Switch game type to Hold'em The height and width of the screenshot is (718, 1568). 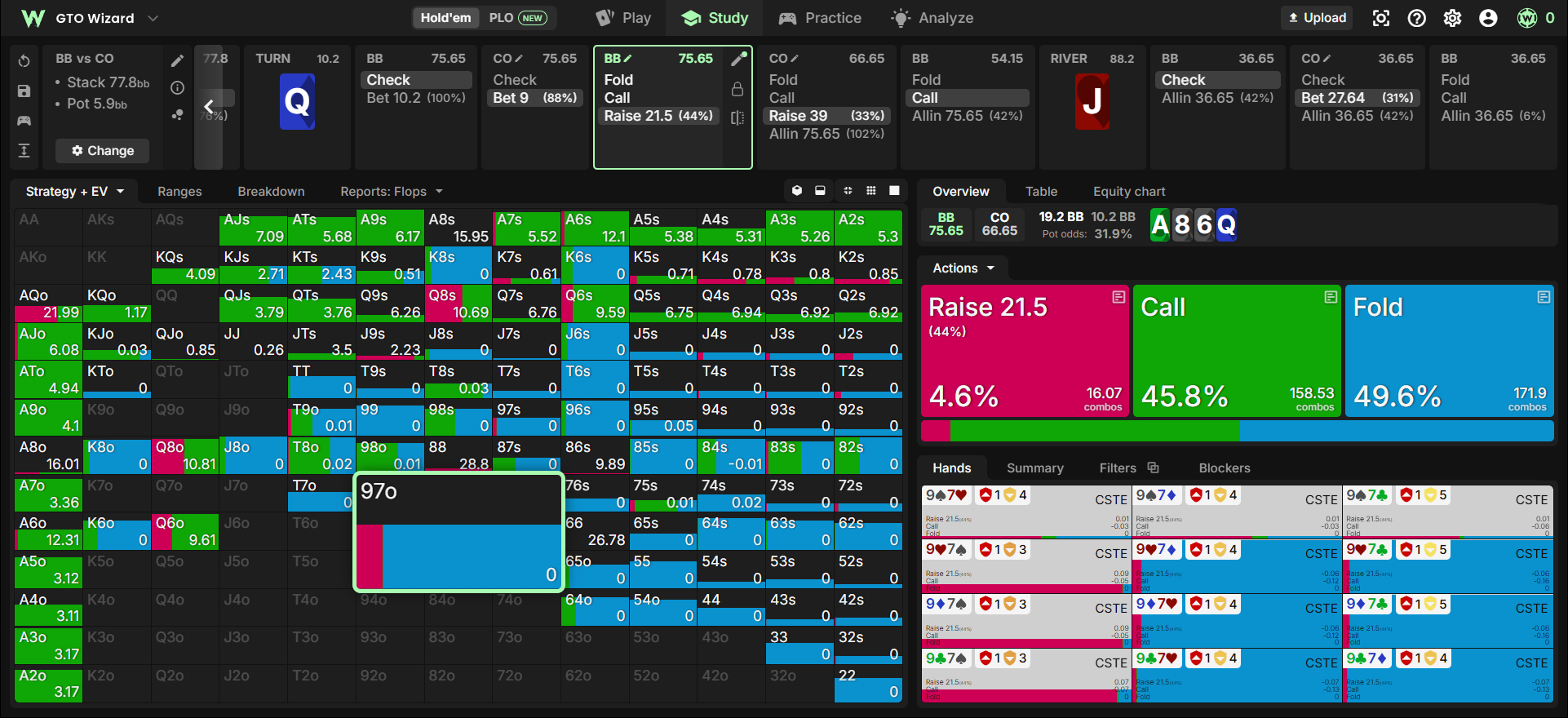(445, 18)
